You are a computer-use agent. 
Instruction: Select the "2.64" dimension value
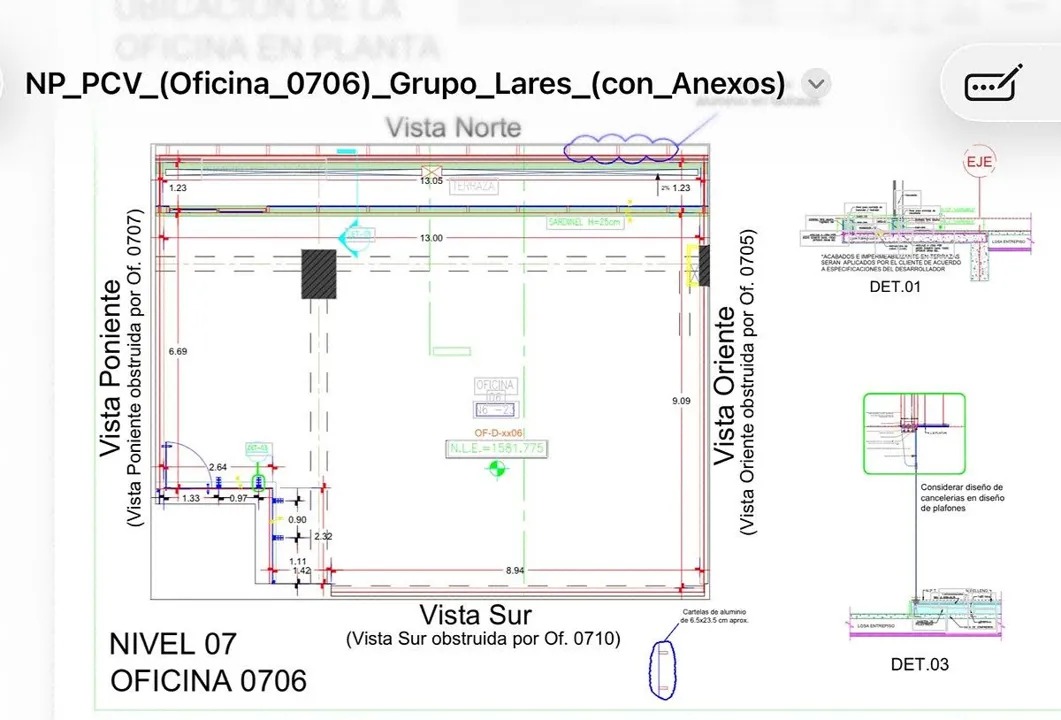218,467
